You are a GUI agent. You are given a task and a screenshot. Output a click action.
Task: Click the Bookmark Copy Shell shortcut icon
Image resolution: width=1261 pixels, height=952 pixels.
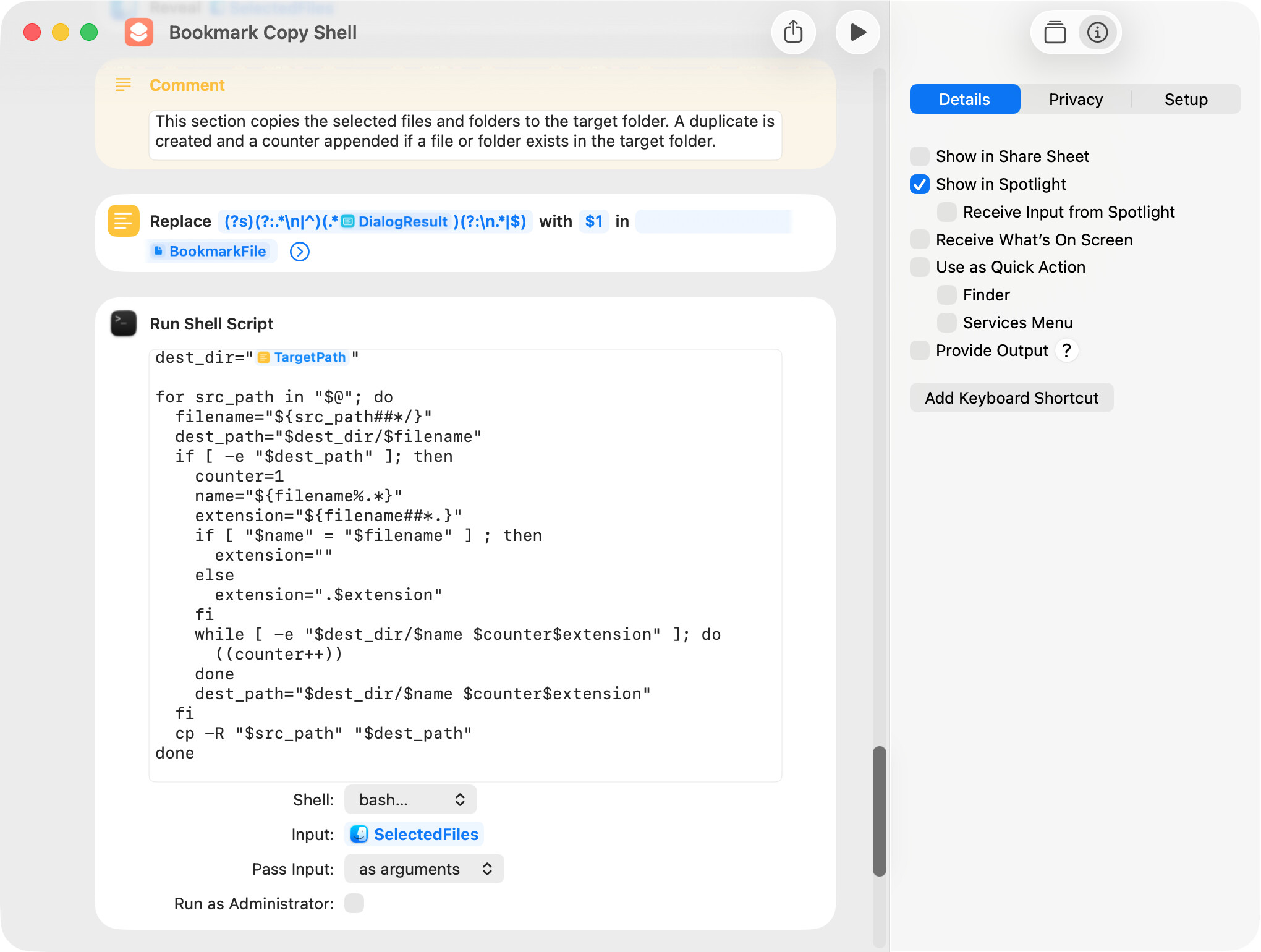click(x=139, y=32)
